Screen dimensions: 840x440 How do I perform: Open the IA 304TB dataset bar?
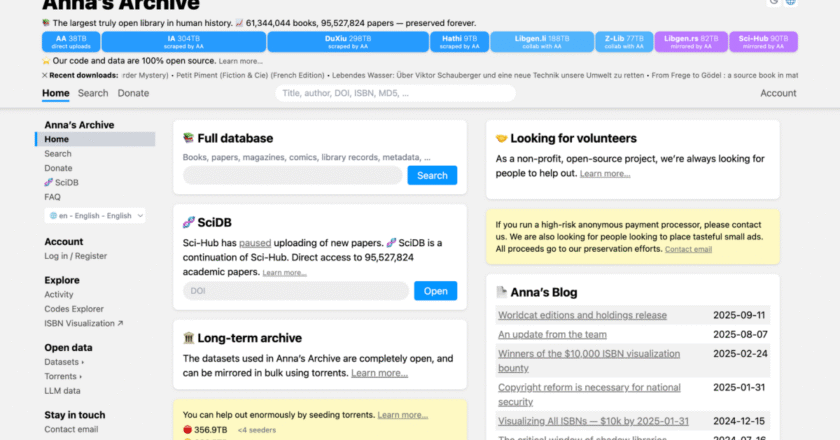pos(184,42)
